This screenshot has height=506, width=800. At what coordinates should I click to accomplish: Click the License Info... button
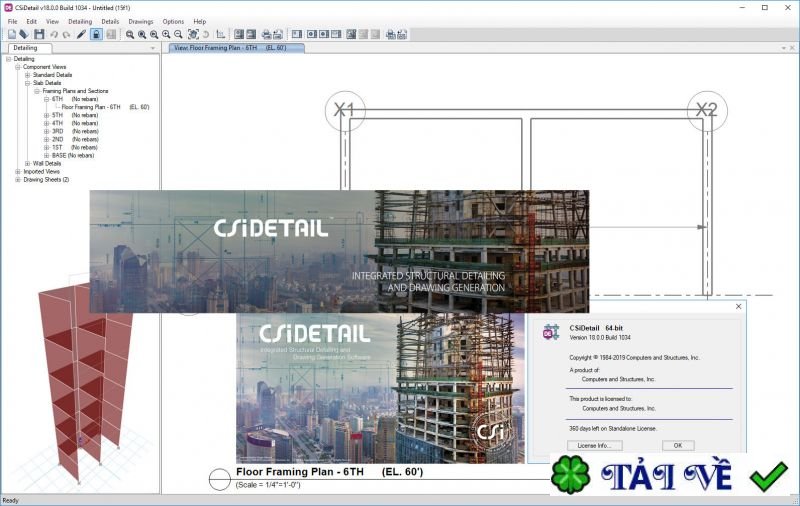(x=595, y=445)
